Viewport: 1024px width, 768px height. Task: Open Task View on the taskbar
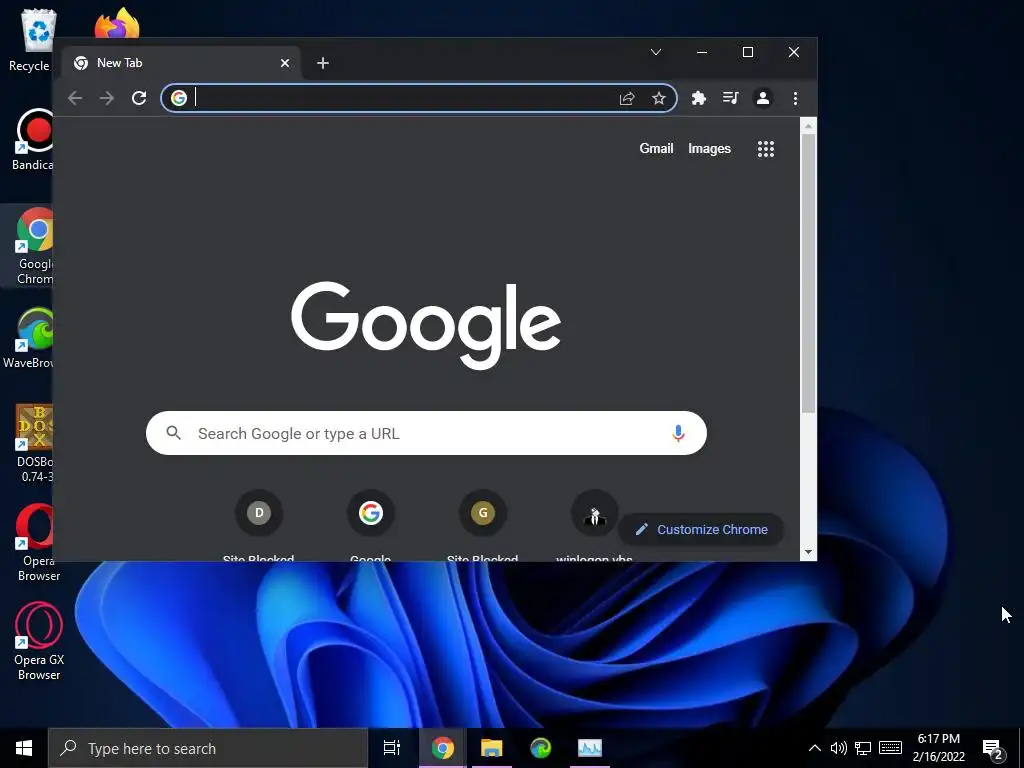point(392,748)
